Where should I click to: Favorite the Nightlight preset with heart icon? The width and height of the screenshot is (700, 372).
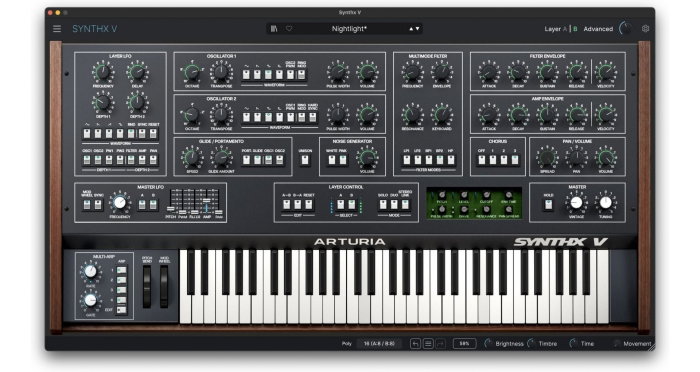(289, 29)
